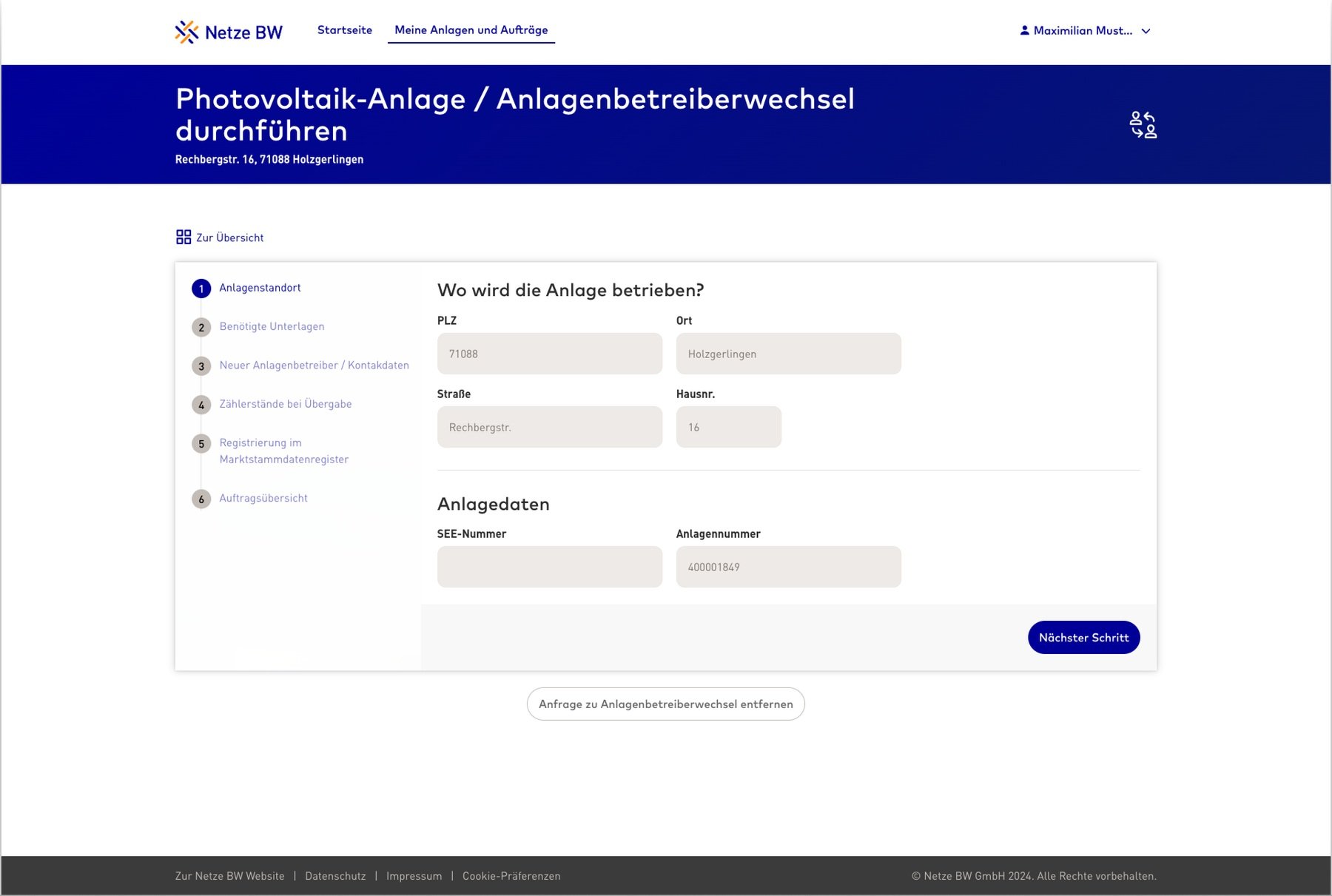
Task: Select step 4 circle Zählerstände bei Übergabe
Action: tap(201, 405)
